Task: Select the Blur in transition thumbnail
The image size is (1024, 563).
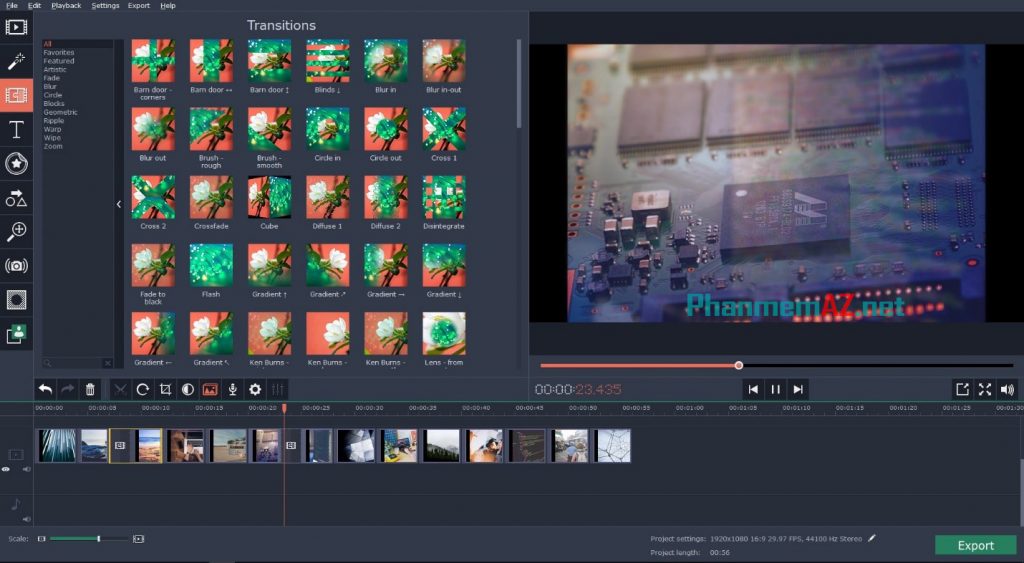Action: tap(386, 61)
